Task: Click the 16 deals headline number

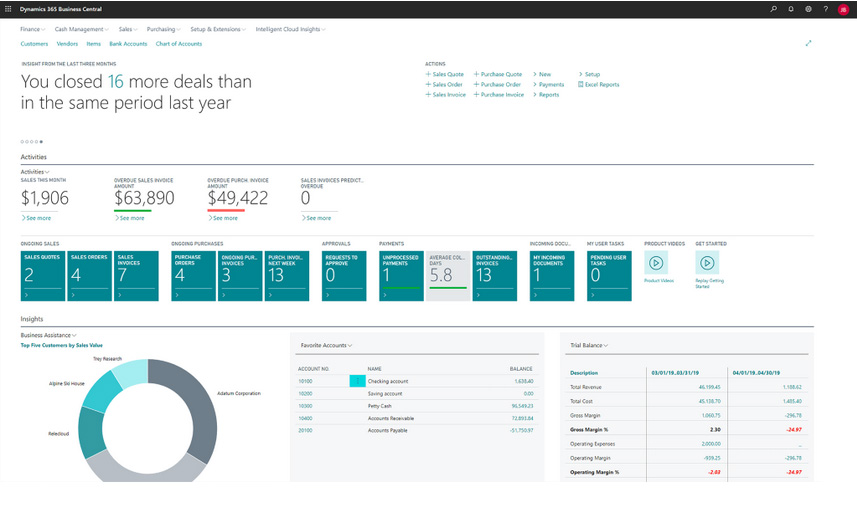Action: (x=115, y=81)
